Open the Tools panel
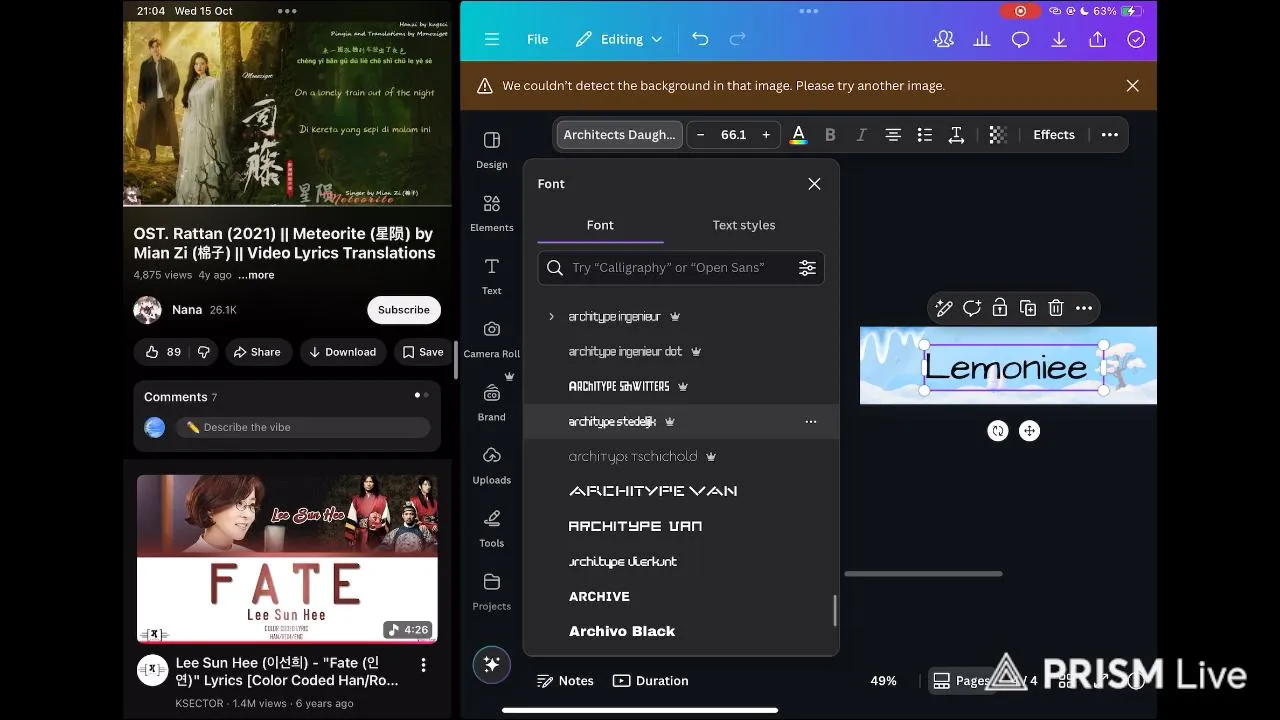1280x720 pixels. click(491, 528)
